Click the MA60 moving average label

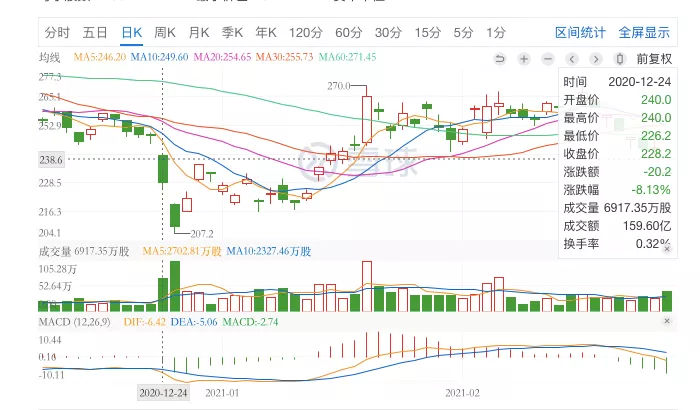click(x=347, y=57)
